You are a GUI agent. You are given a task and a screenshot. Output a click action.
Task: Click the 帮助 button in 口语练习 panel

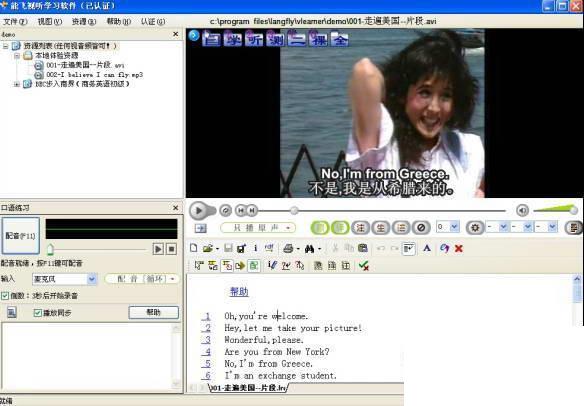(153, 312)
